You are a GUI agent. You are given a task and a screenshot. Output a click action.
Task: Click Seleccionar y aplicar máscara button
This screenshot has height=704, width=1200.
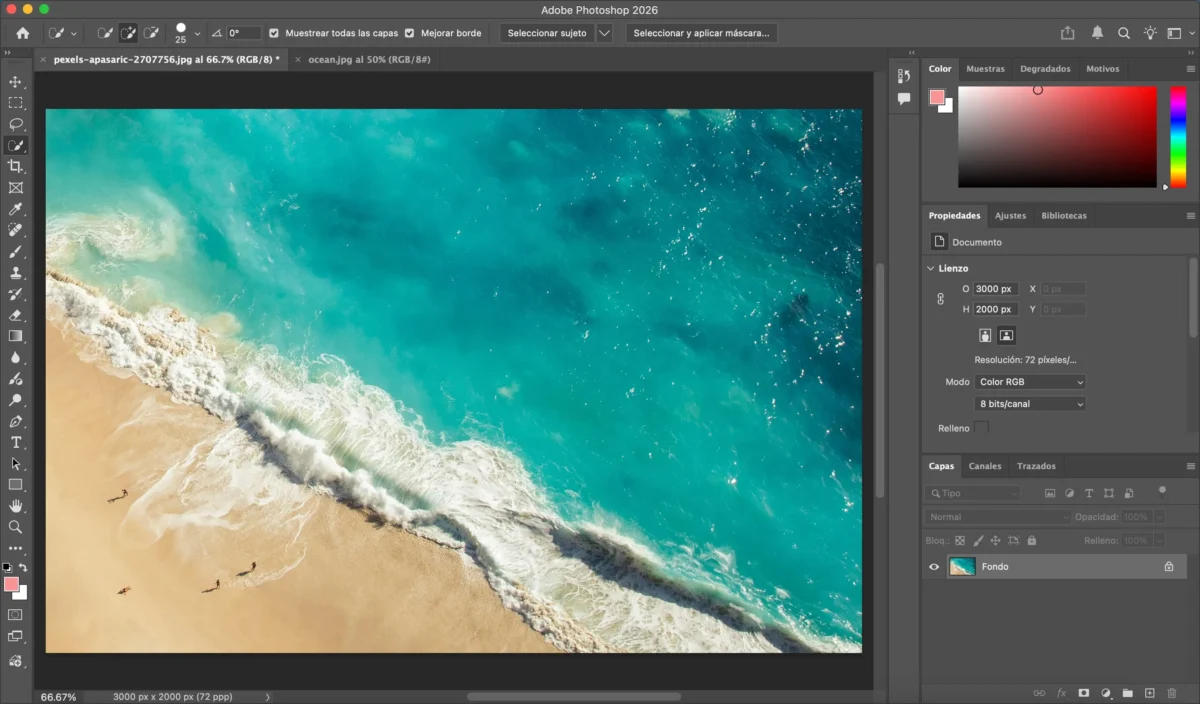[701, 33]
